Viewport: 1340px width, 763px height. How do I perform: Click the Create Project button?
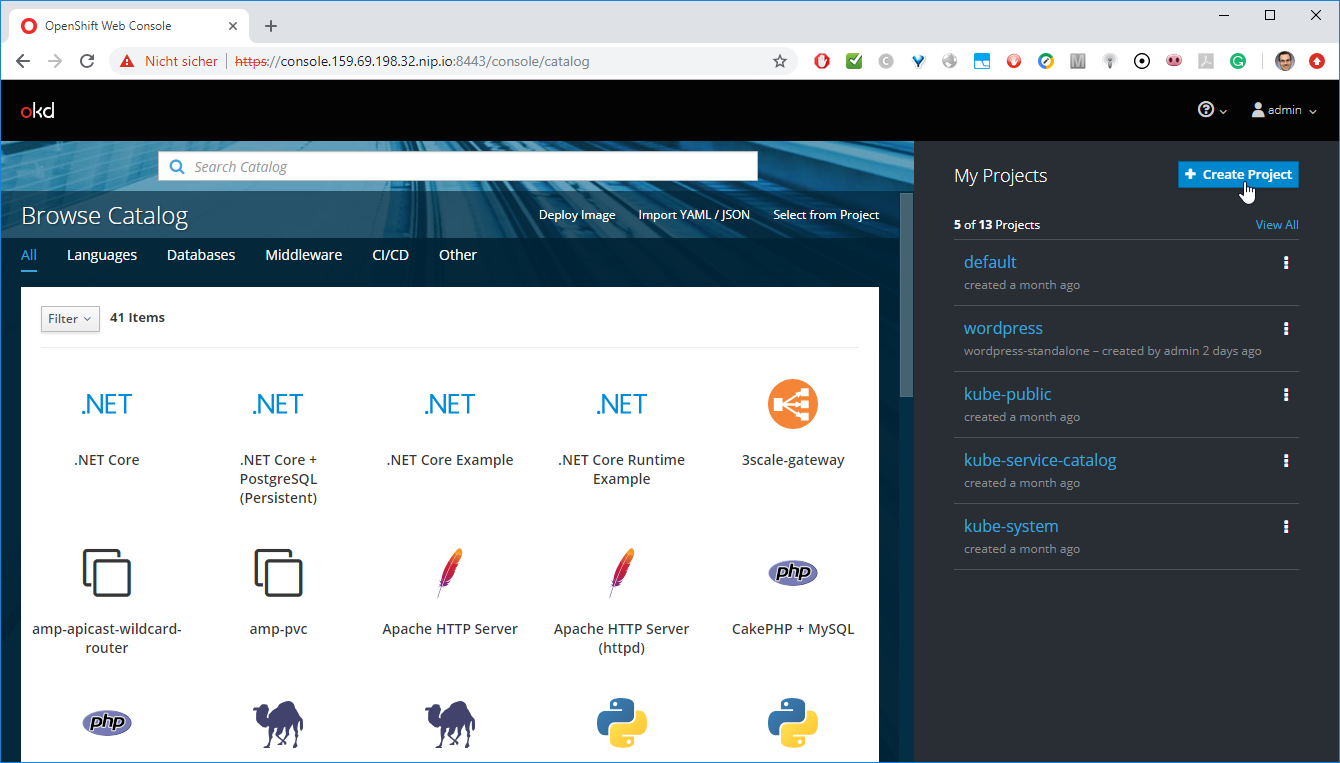coord(1238,174)
